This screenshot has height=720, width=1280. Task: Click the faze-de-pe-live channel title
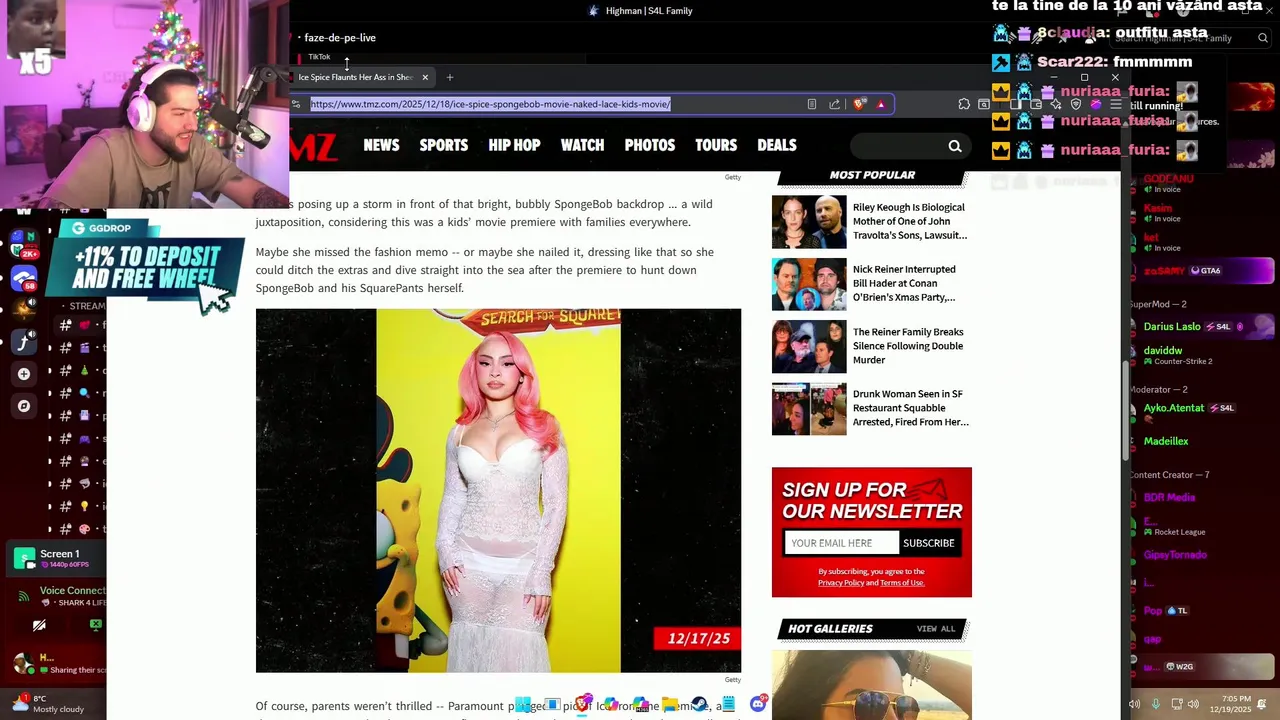(x=340, y=38)
